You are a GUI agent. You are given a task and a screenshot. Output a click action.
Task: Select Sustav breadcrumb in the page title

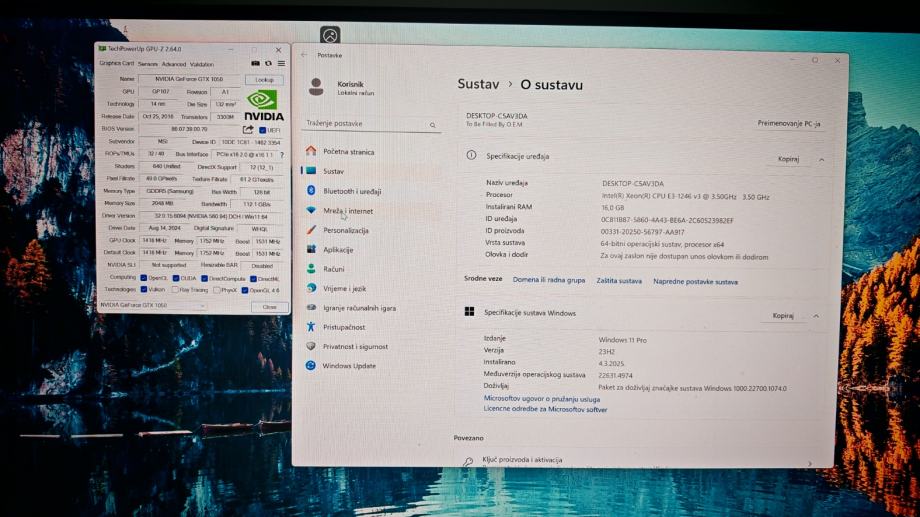click(x=478, y=84)
